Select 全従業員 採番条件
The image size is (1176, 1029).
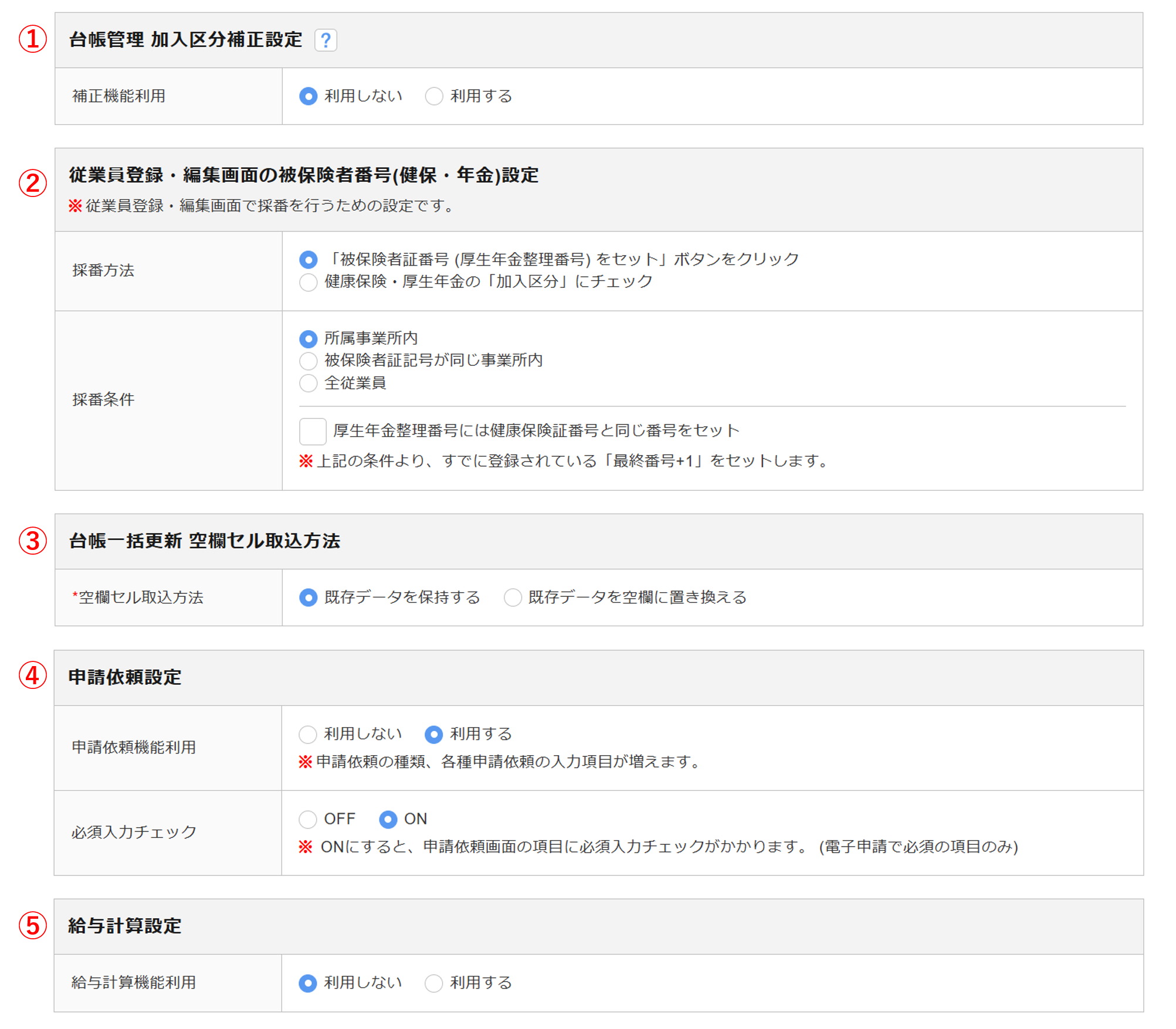point(308,383)
